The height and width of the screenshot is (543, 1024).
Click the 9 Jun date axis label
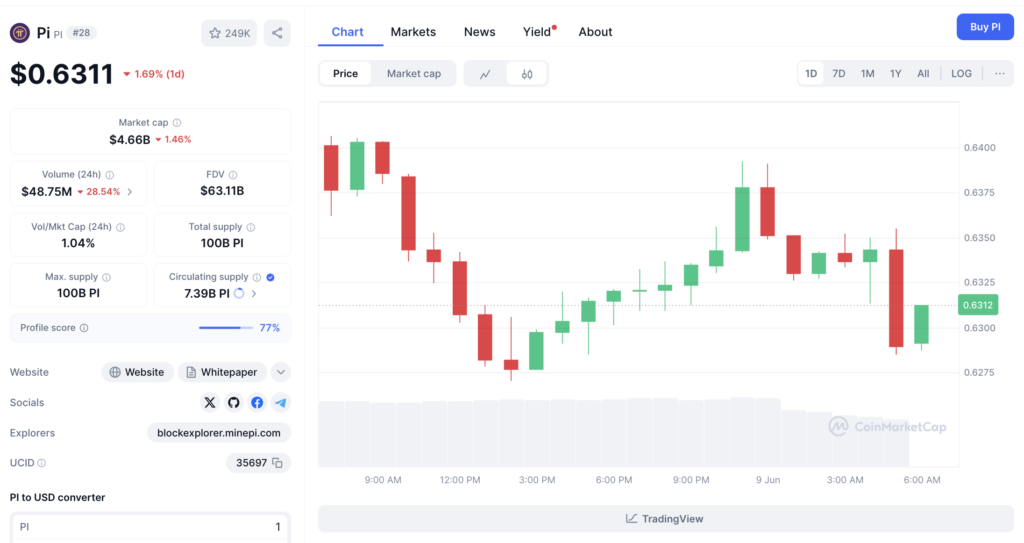point(768,480)
